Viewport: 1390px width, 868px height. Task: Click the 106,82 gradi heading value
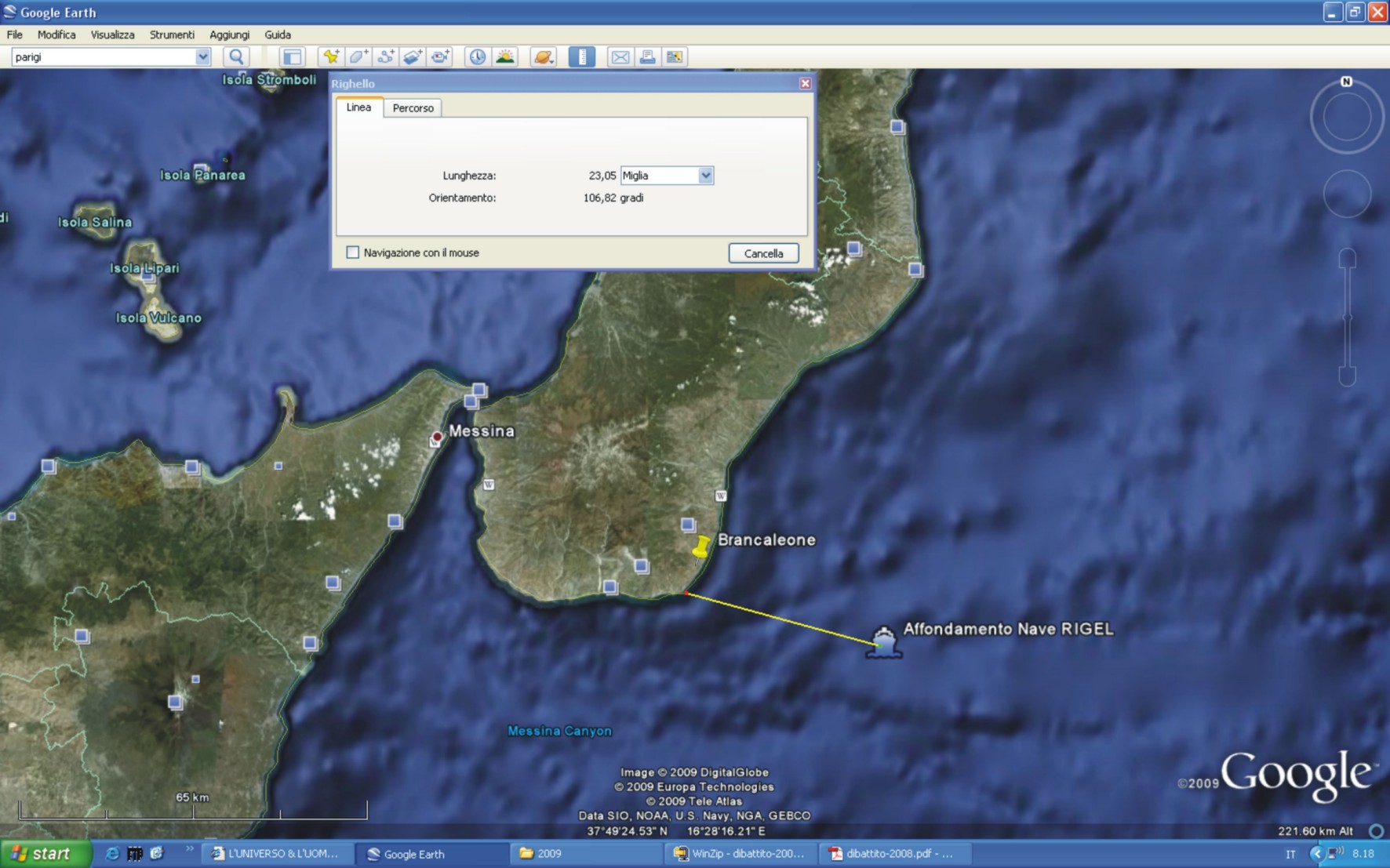coord(613,198)
